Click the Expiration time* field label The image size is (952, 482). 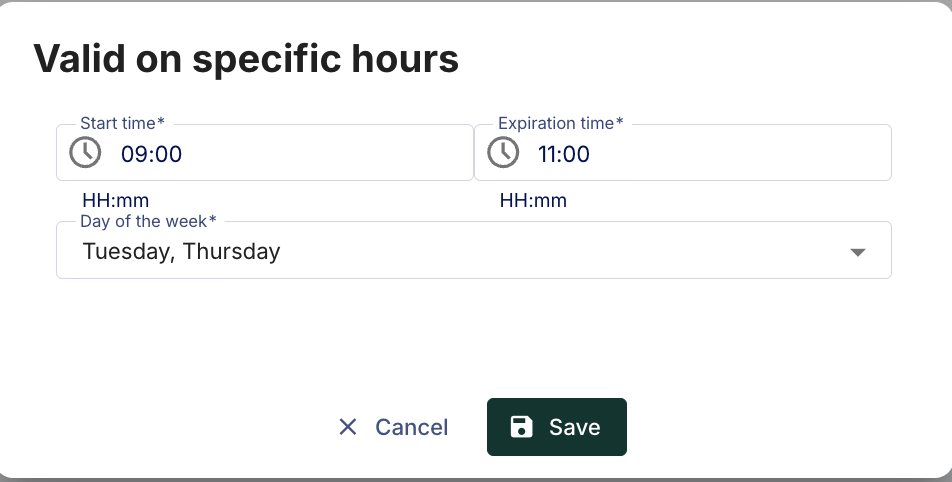560,123
